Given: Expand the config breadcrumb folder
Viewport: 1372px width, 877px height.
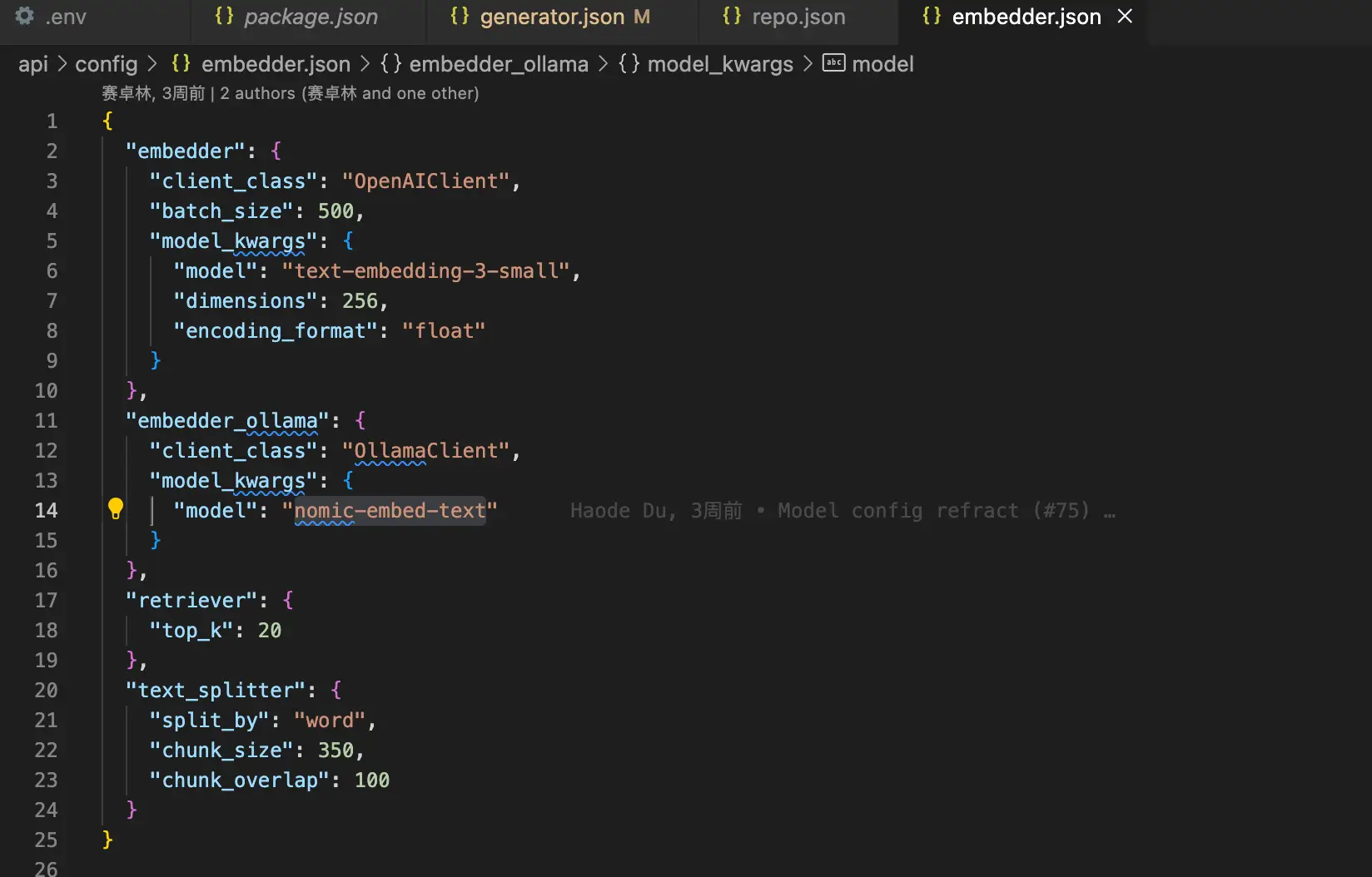Looking at the screenshot, I should (106, 64).
